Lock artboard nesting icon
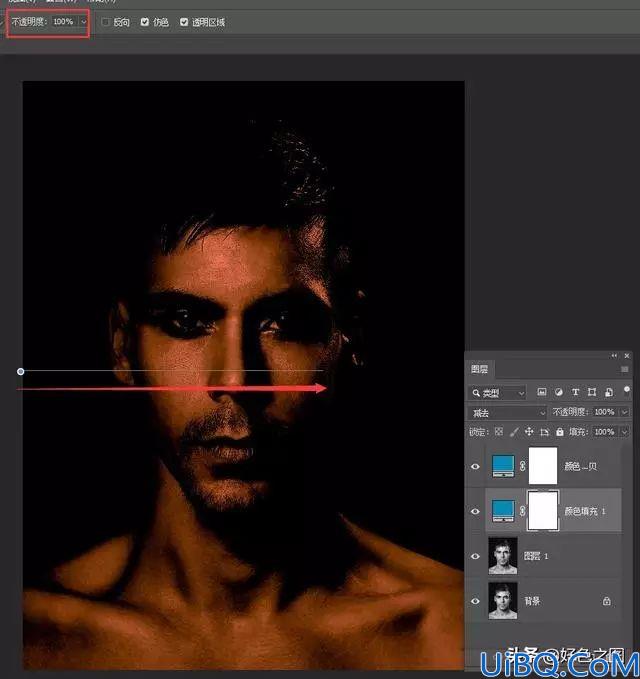Viewport: 640px width, 679px height. pos(545,432)
